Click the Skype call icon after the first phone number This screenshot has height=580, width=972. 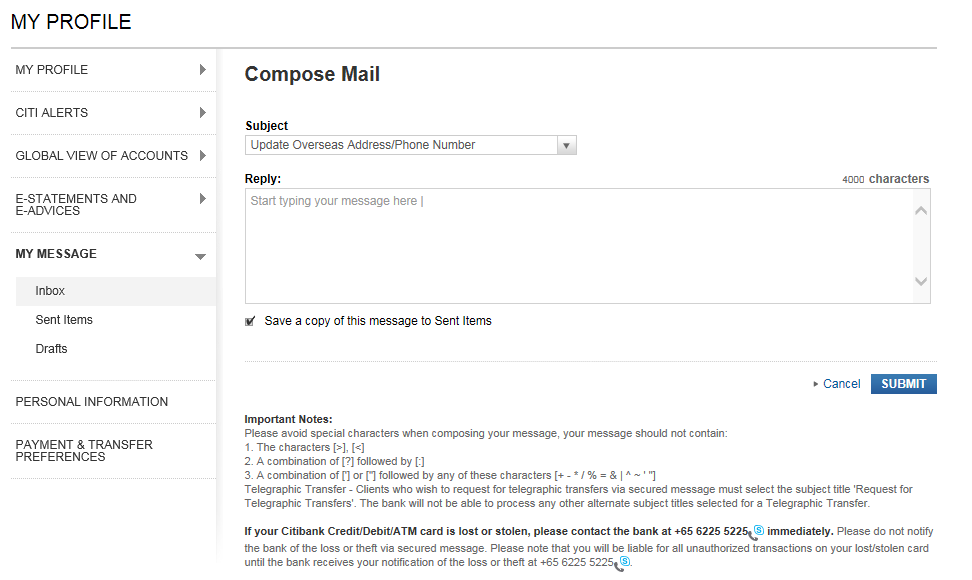[x=757, y=532]
